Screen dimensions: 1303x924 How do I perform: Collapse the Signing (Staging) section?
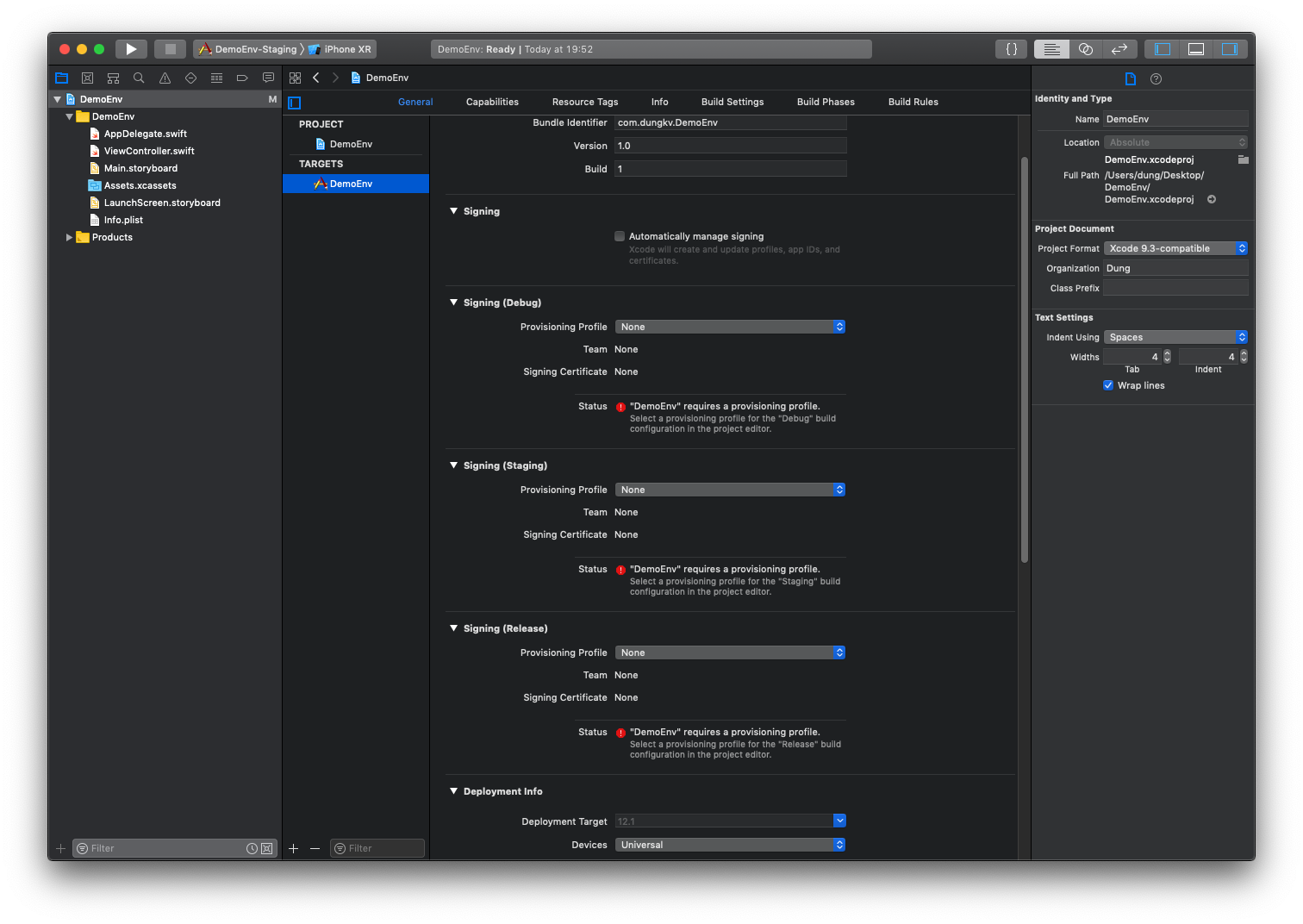(x=453, y=465)
